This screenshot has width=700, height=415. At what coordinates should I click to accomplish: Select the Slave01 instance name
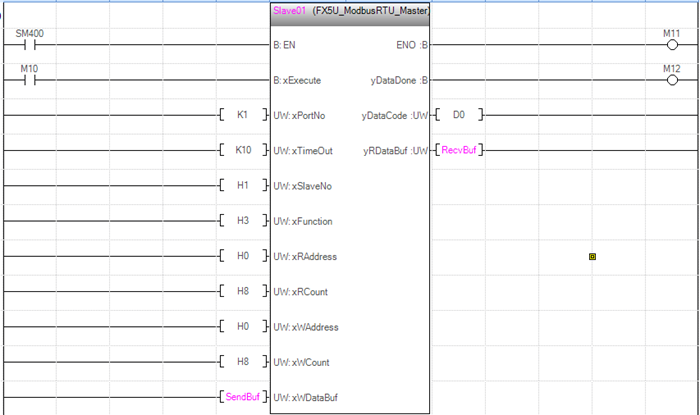[289, 11]
